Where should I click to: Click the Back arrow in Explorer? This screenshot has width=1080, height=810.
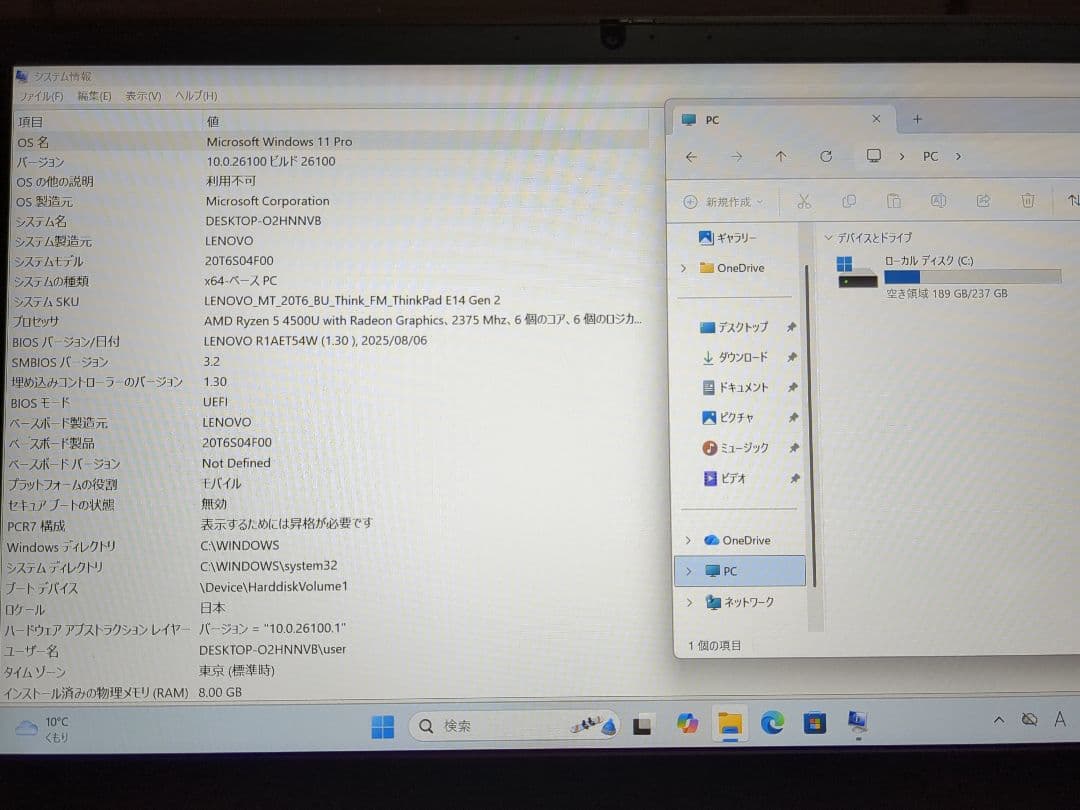(x=691, y=156)
